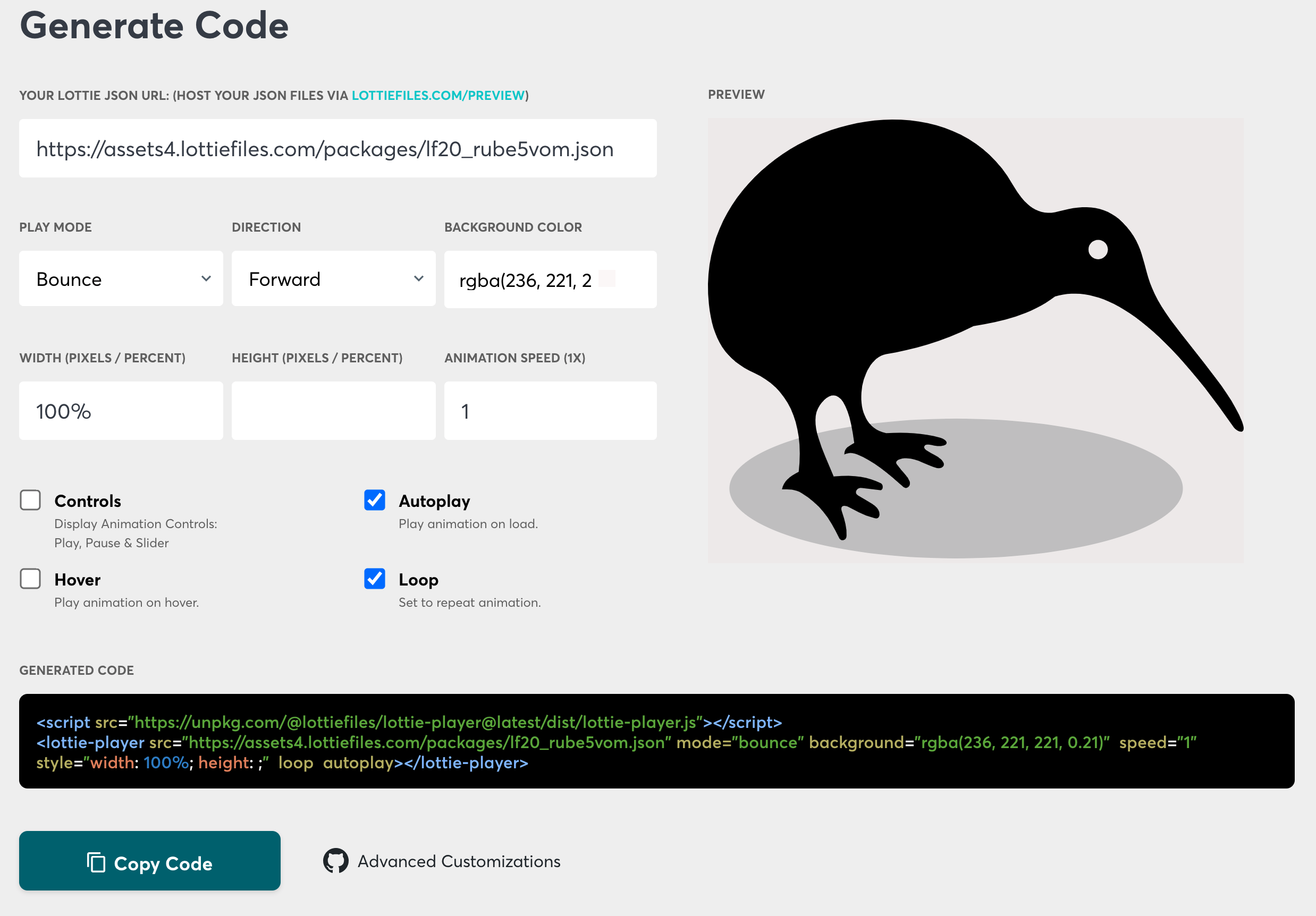
Task: Click the 'Set to repeat animation.' description
Action: tap(469, 603)
